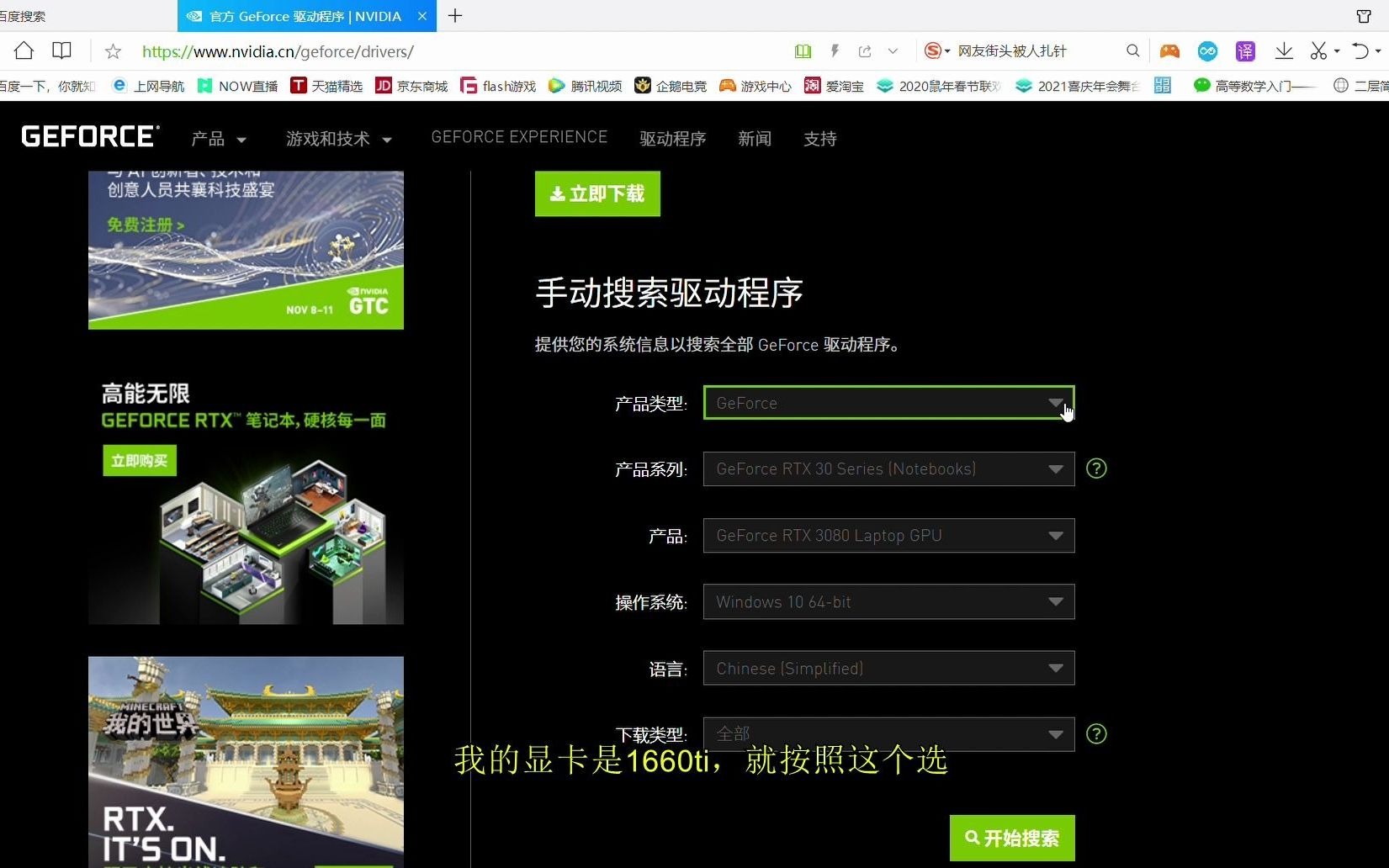
Task: Click the search magnifier icon
Action: 1133,51
